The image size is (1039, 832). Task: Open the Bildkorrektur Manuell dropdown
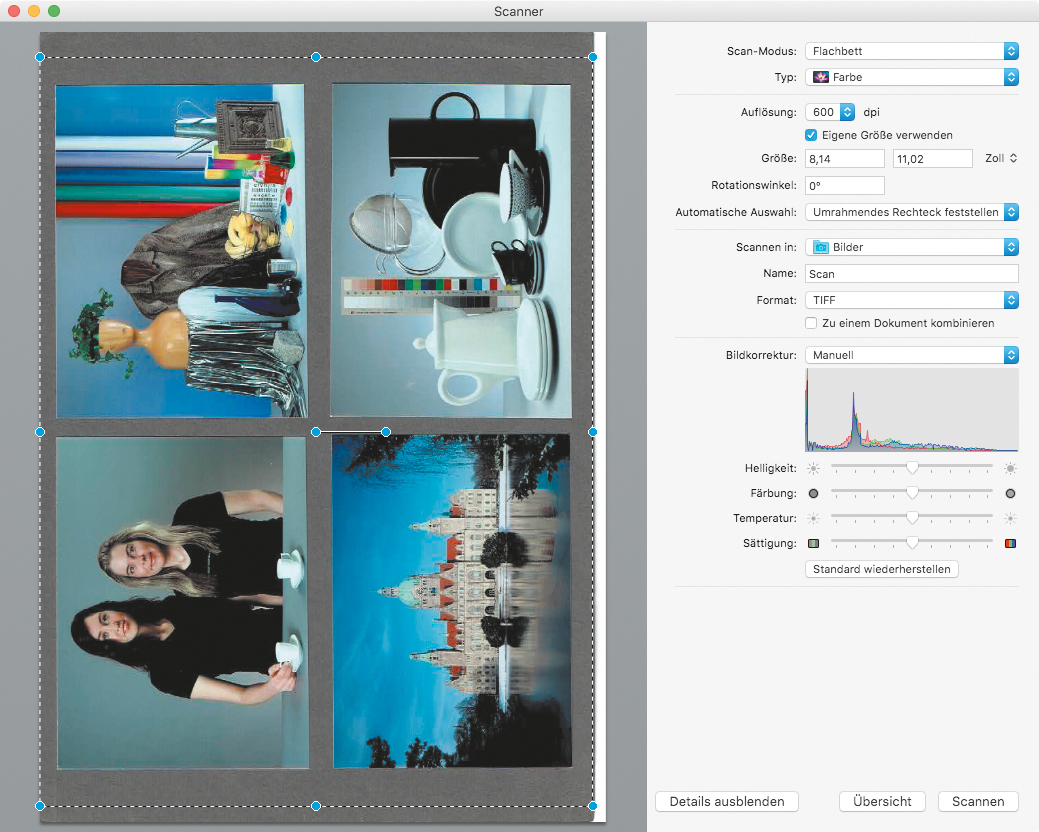click(x=911, y=355)
